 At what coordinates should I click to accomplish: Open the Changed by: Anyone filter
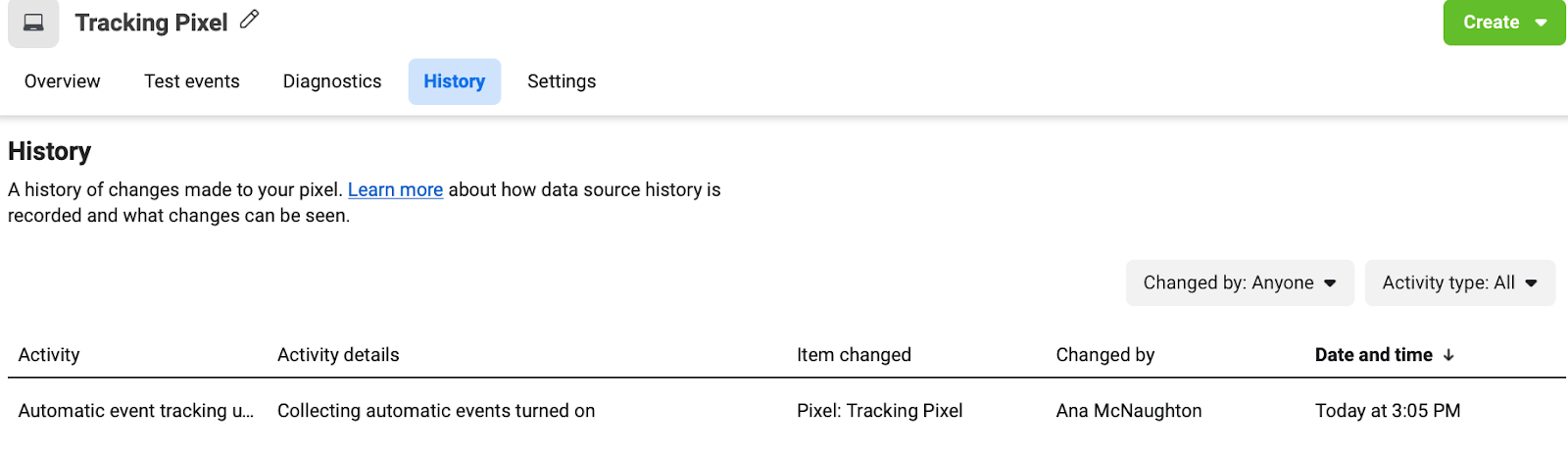point(1239,282)
